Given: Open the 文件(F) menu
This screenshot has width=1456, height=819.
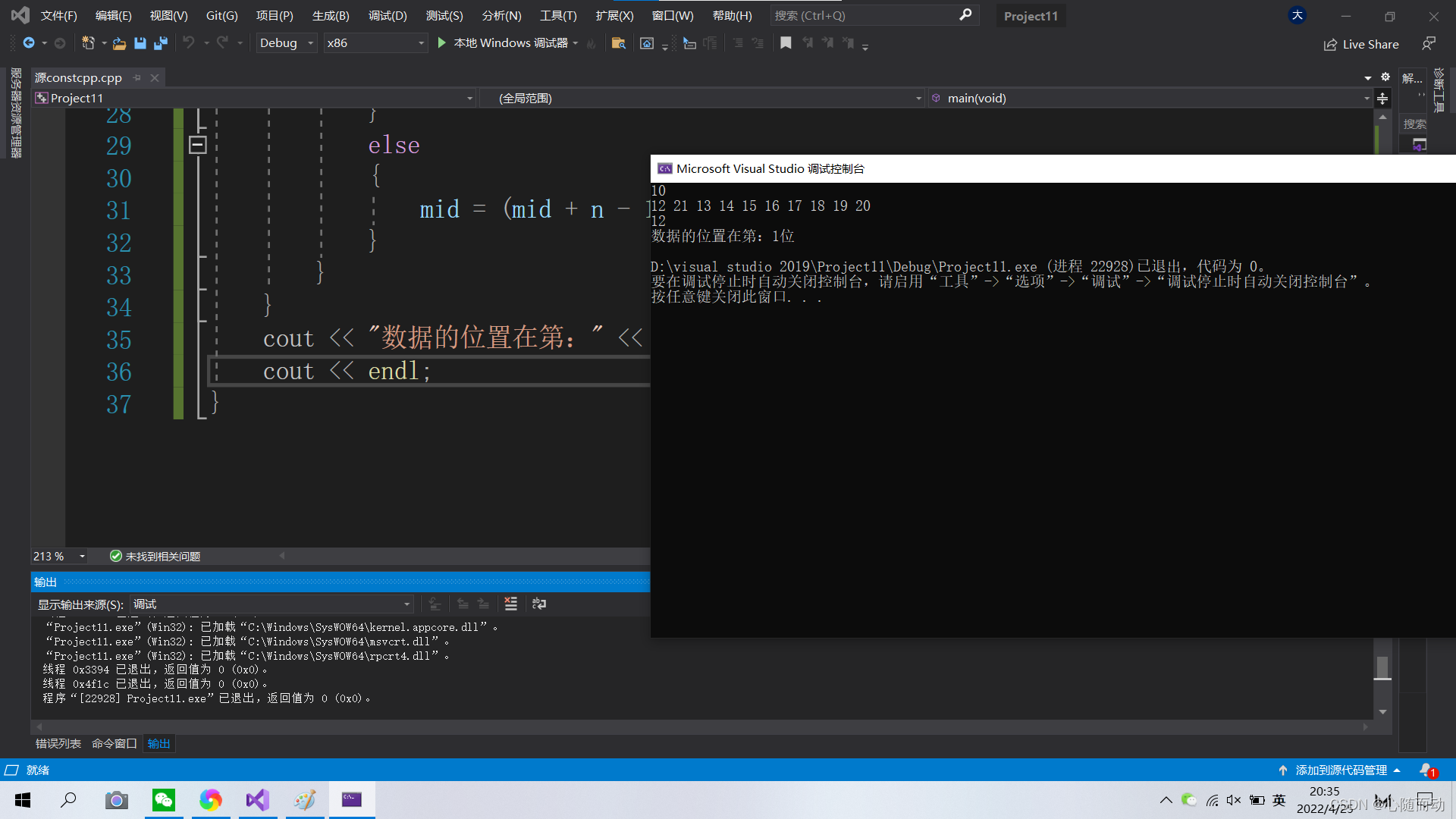Looking at the screenshot, I should coord(59,15).
